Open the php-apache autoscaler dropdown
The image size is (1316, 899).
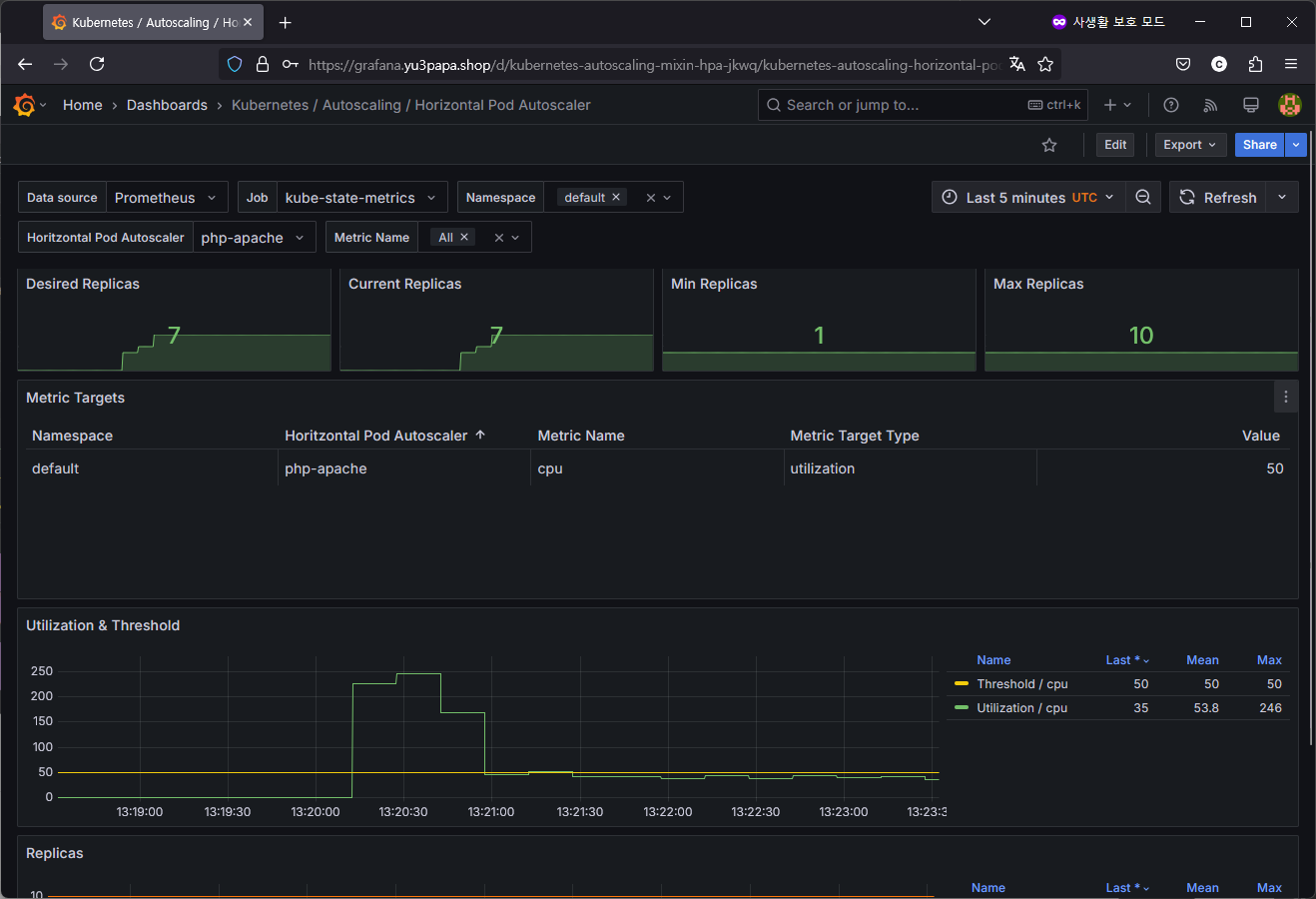click(x=255, y=238)
